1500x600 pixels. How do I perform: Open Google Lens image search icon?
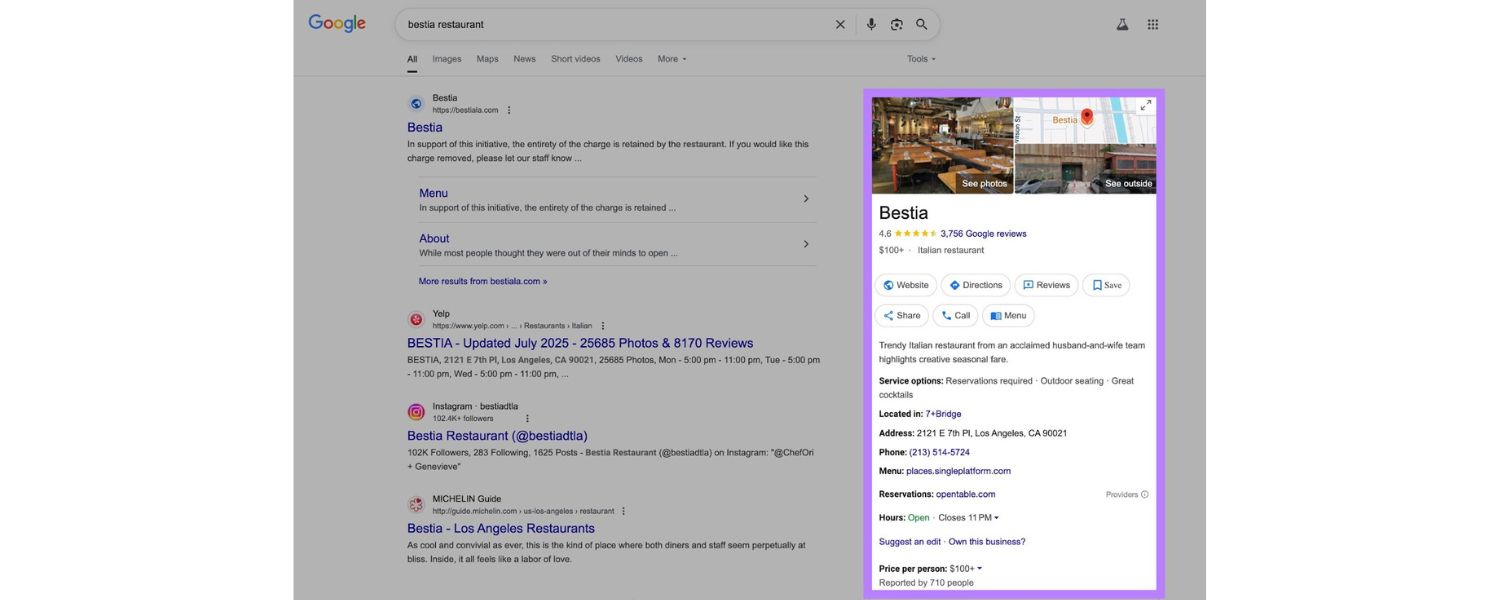pos(897,25)
